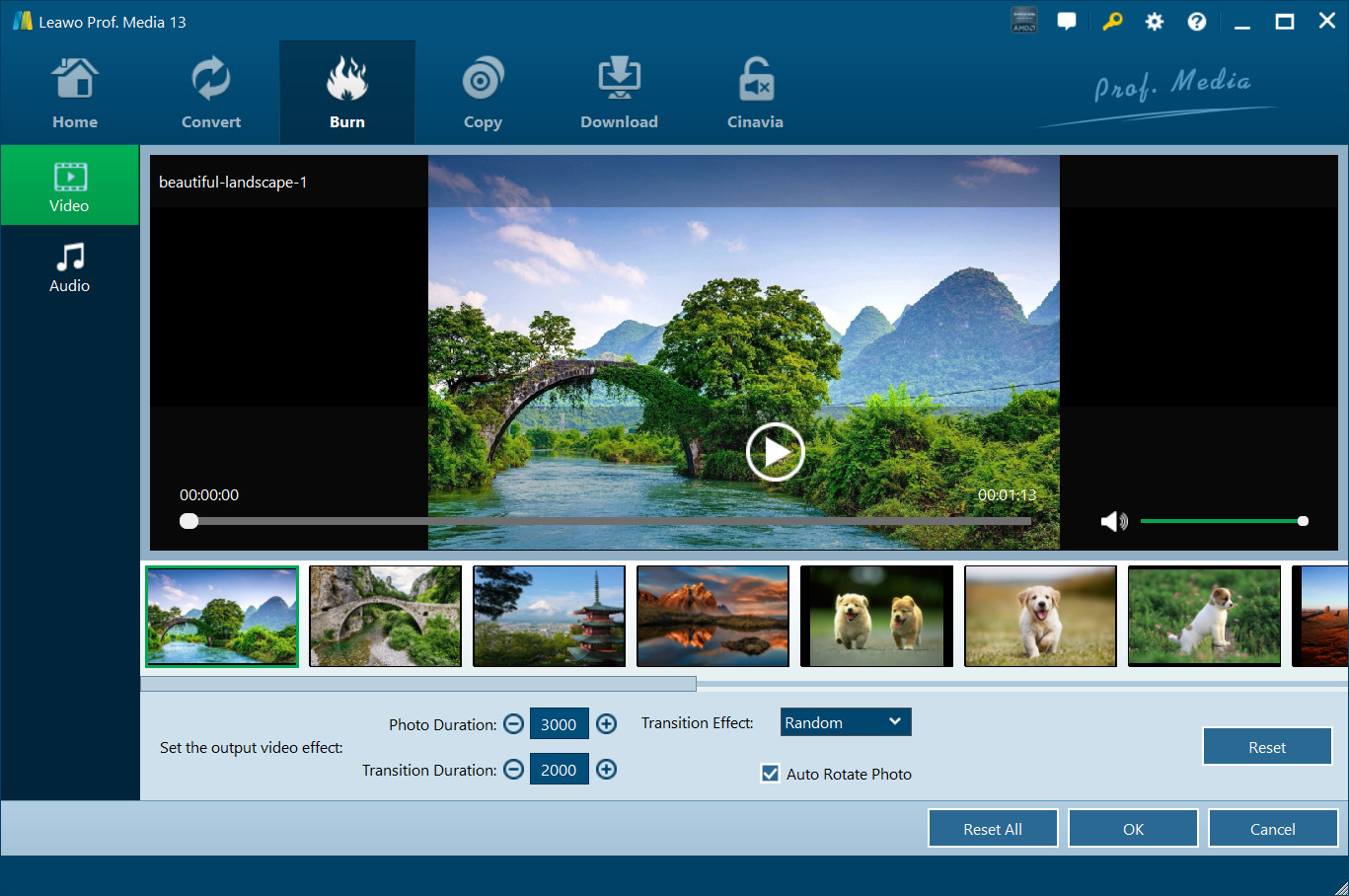Enable Auto Rotate Photo
Screen dimensions: 1349x896
770,774
